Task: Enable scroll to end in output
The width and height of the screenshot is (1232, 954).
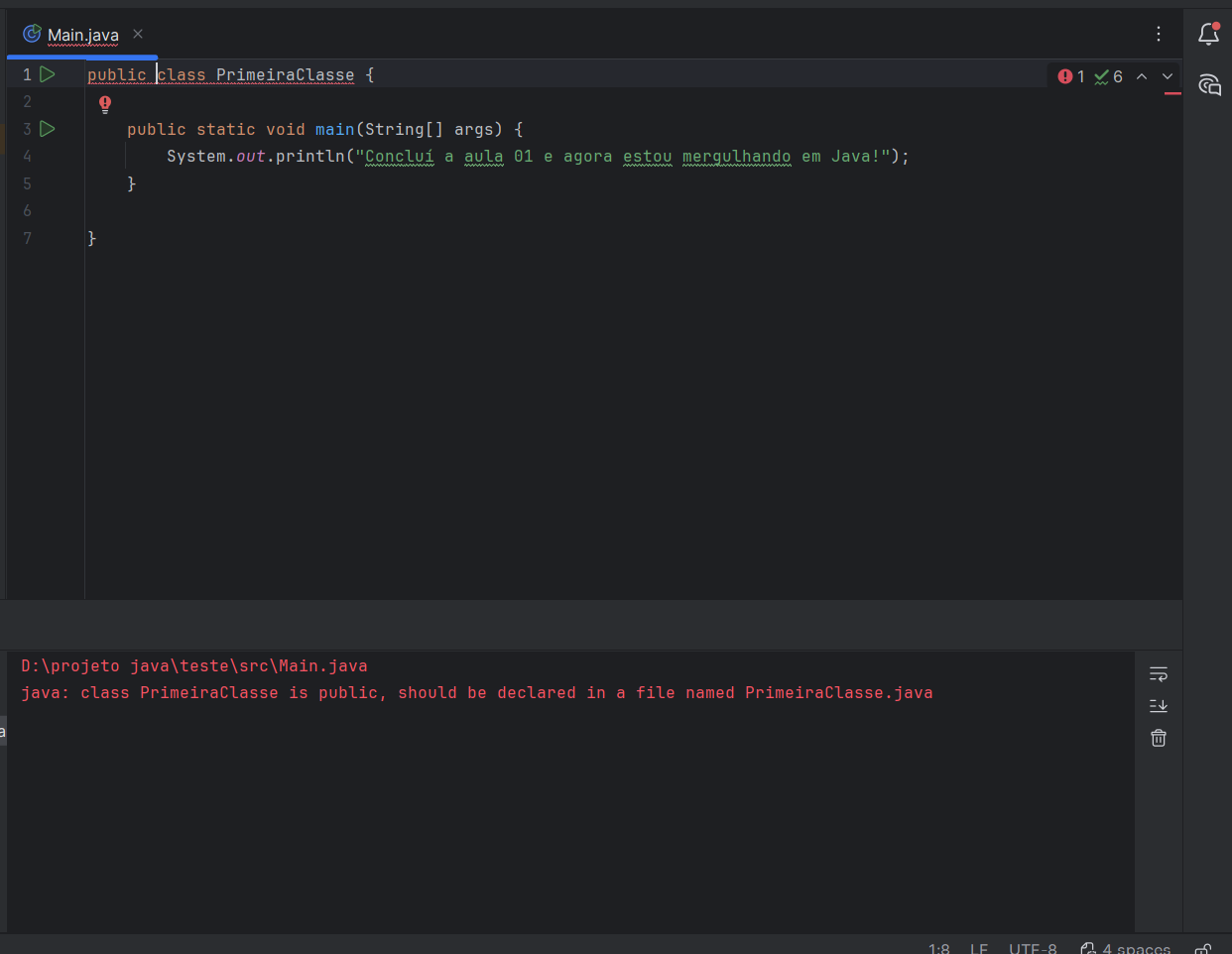Action: click(1158, 706)
